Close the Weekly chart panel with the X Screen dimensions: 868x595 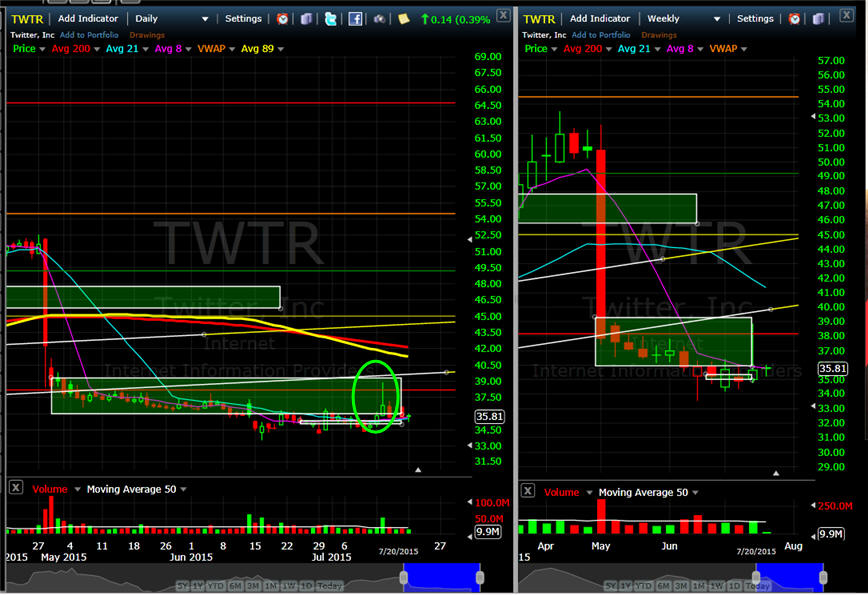pos(846,15)
